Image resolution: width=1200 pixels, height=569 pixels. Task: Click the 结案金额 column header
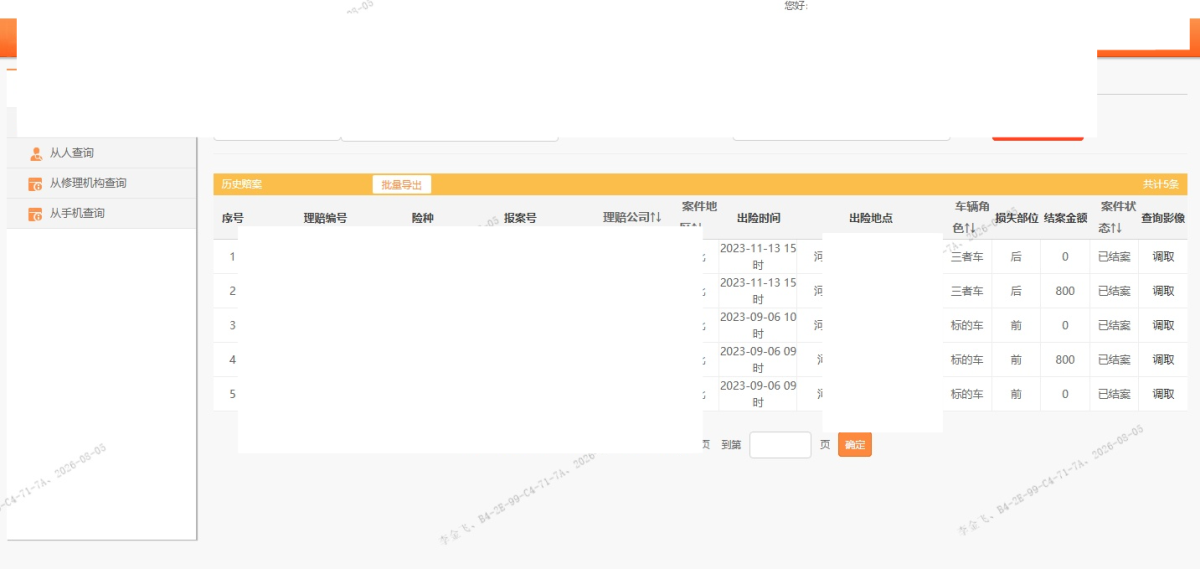[1065, 217]
